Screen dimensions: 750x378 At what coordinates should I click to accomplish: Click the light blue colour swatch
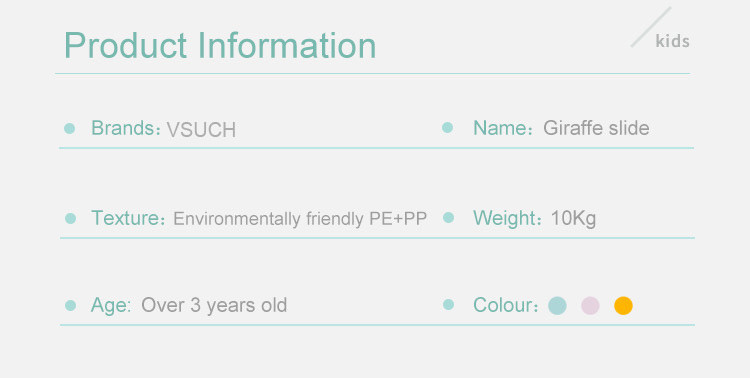coord(557,305)
